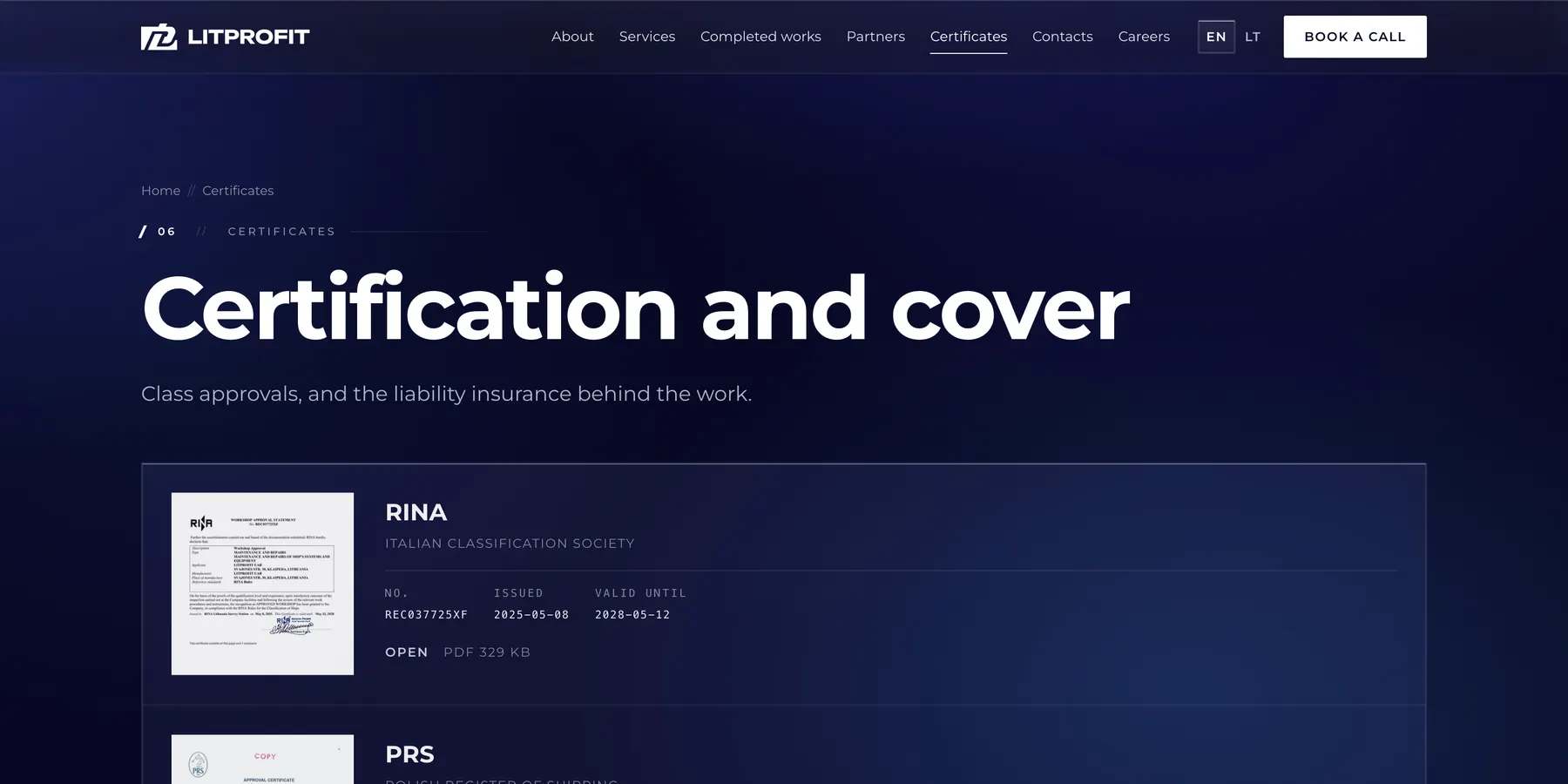Visit the Careers page
Screen dimensions: 1568x784
(x=1144, y=37)
